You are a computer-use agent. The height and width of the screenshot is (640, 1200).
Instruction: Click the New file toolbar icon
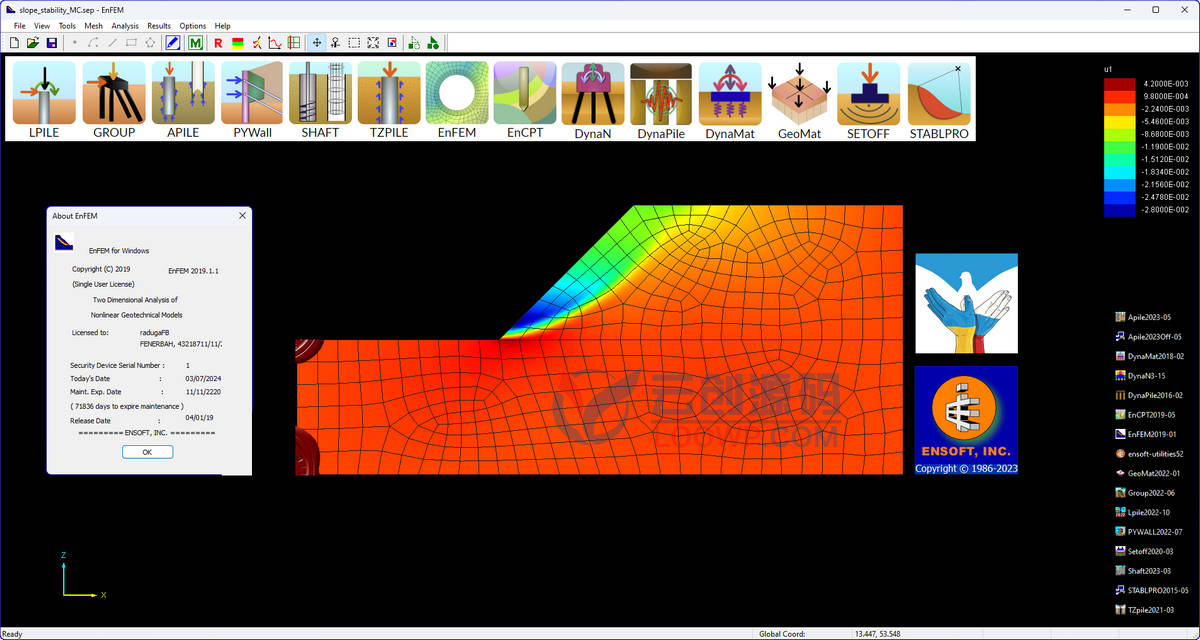click(x=15, y=43)
